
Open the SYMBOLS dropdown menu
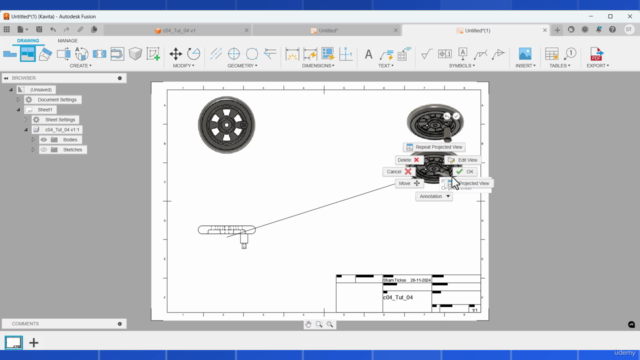[462, 66]
